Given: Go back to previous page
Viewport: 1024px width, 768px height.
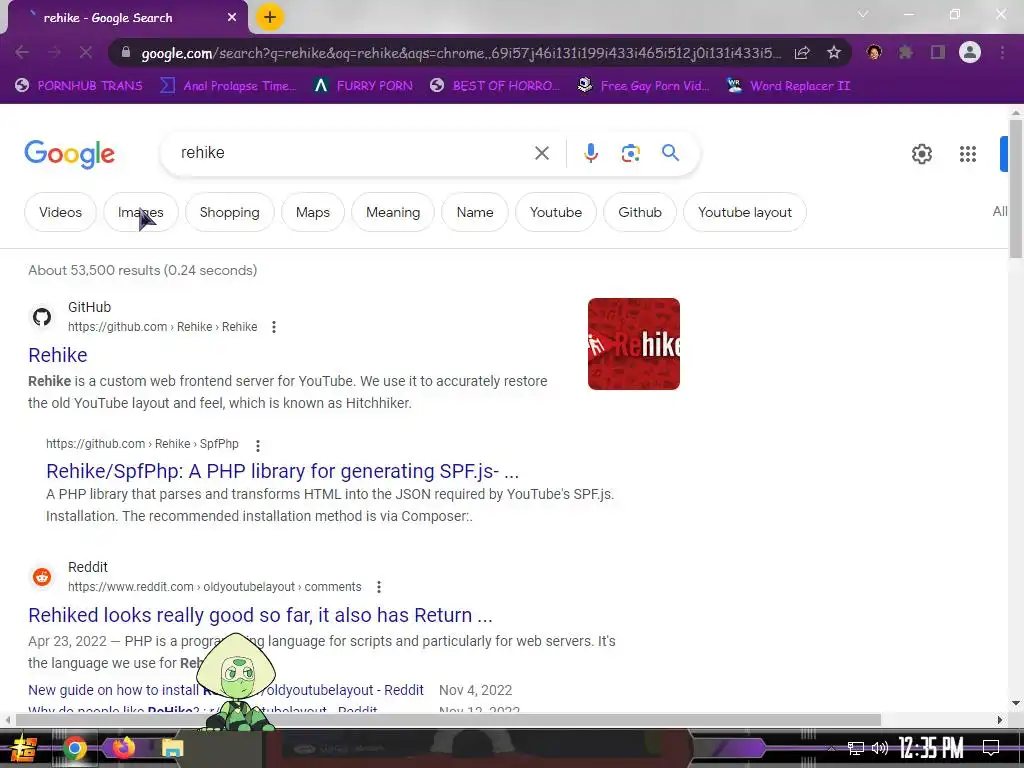Looking at the screenshot, I should point(22,52).
